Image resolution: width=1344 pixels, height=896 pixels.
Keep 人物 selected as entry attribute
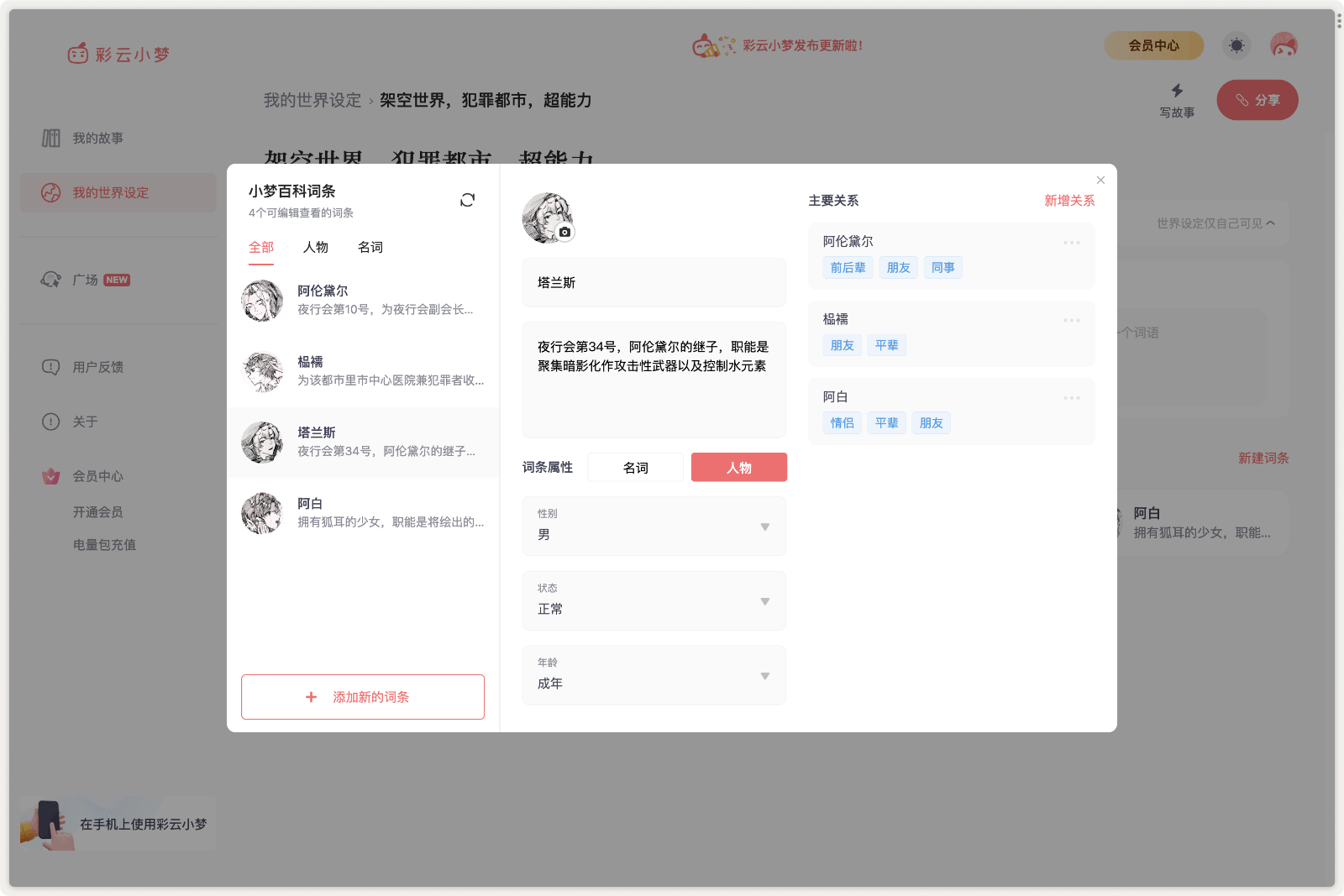tap(738, 467)
